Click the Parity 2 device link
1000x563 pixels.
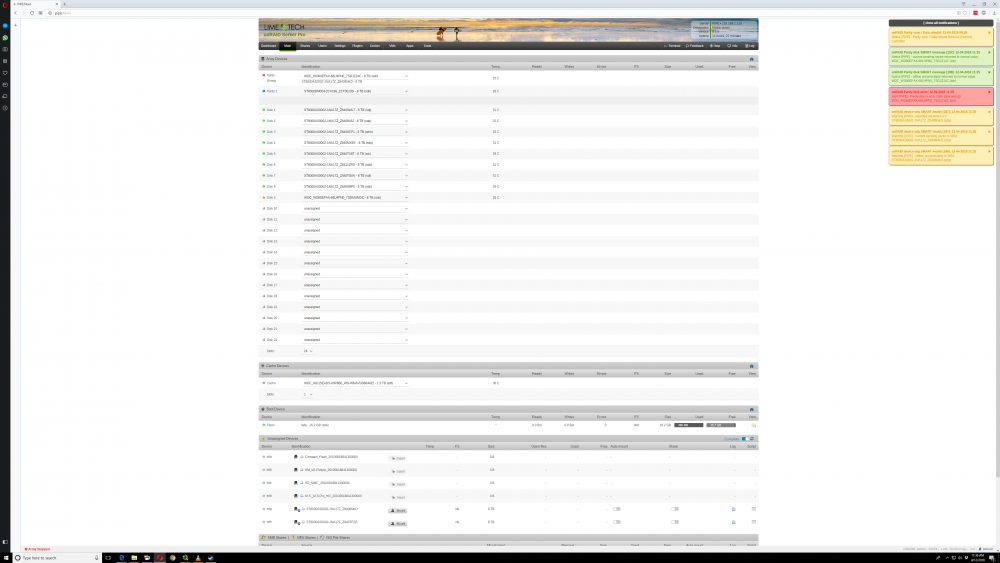[x=272, y=91]
